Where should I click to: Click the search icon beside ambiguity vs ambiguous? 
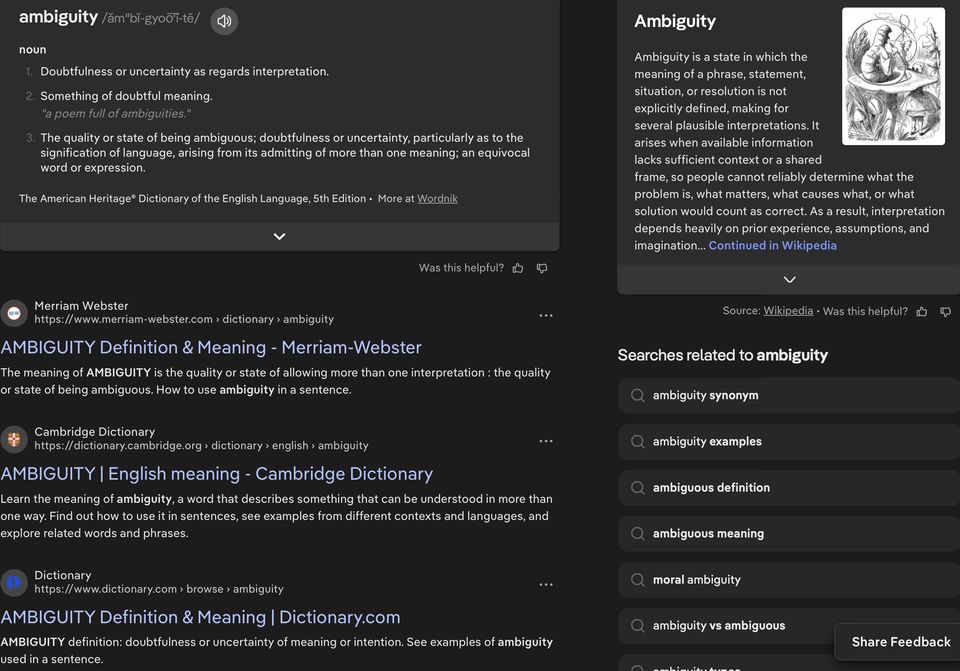[637, 626]
